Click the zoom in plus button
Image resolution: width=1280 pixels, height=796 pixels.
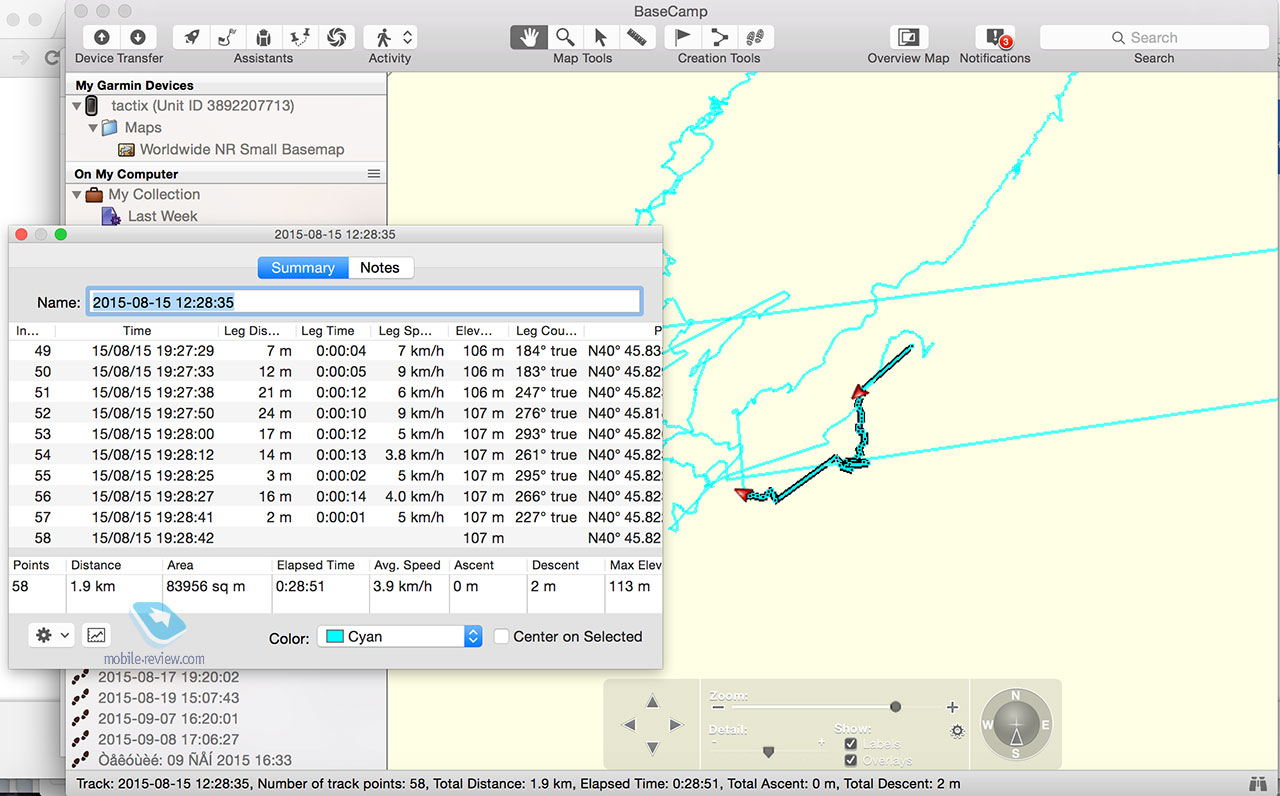click(952, 707)
